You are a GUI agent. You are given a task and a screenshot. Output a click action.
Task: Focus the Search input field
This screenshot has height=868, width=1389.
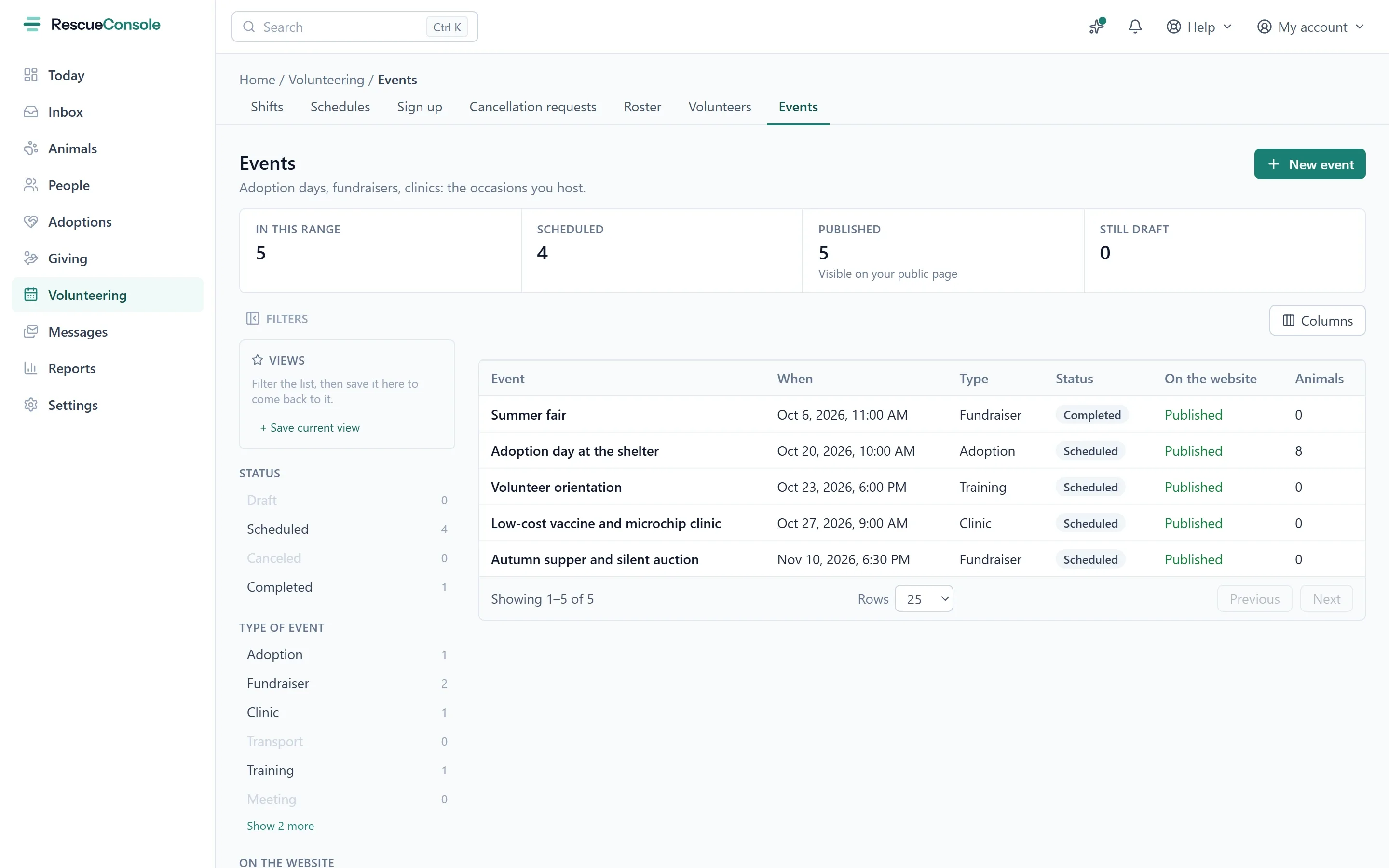pyautogui.click(x=354, y=27)
